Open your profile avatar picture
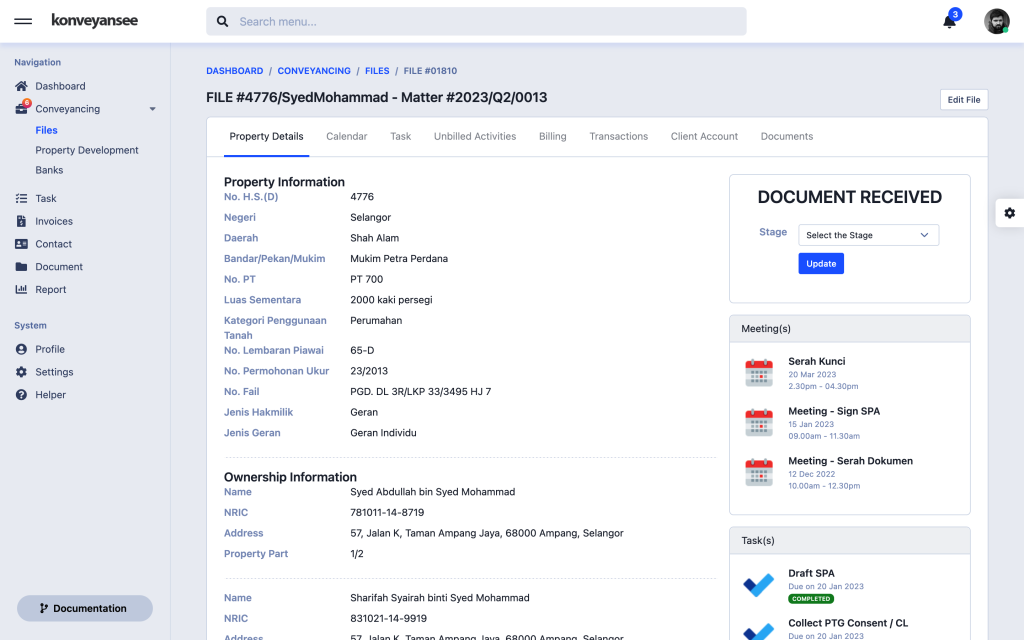The height and width of the screenshot is (640, 1024). coord(995,20)
